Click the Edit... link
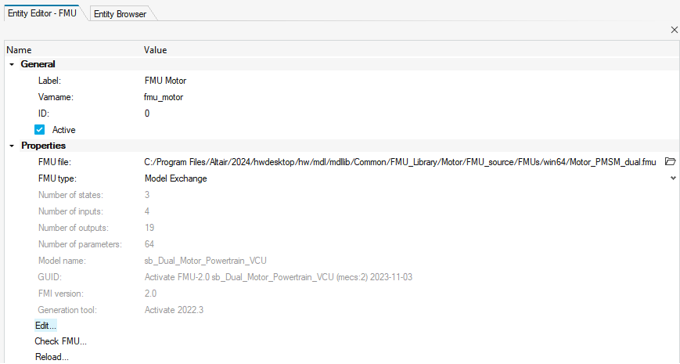 click(x=46, y=325)
